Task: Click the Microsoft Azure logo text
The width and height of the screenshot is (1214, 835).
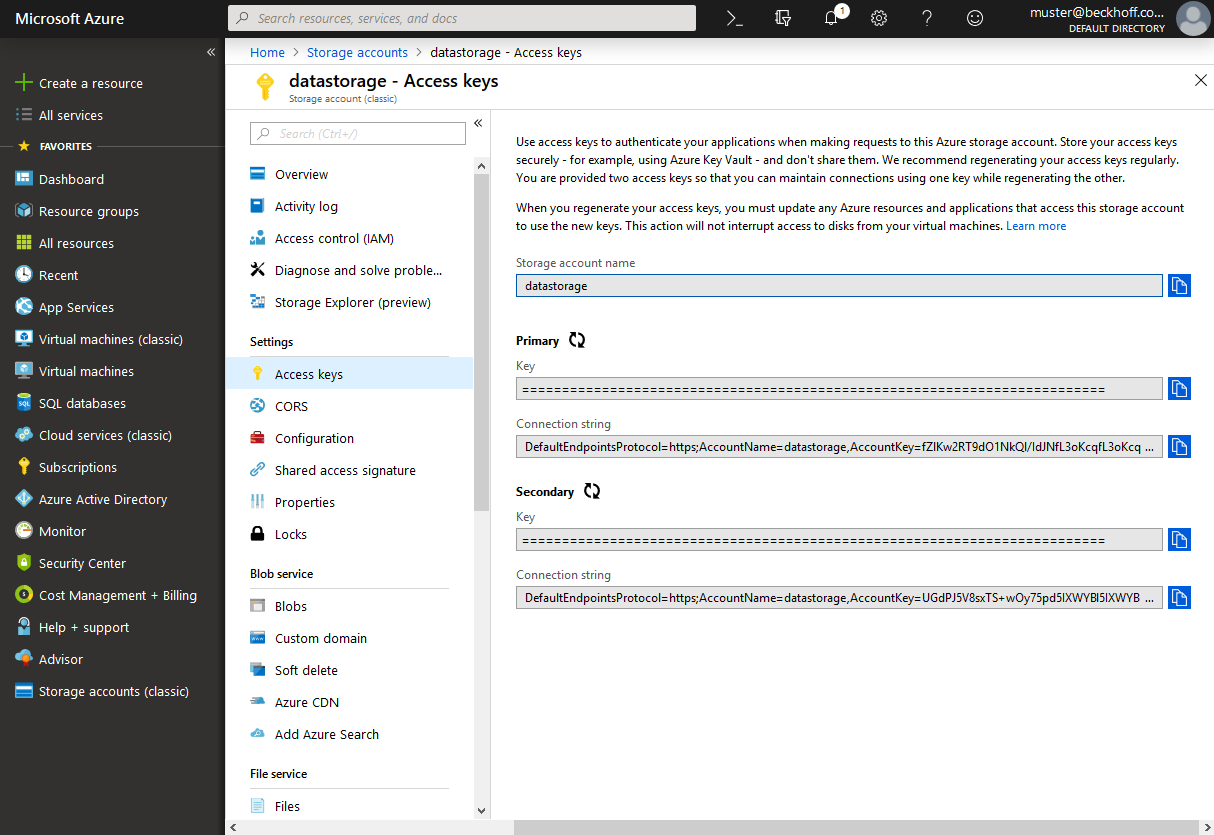Action: (70, 18)
